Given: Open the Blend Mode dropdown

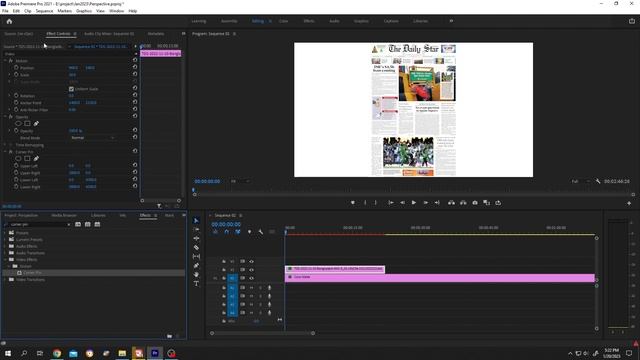Looking at the screenshot, I should pos(92,138).
